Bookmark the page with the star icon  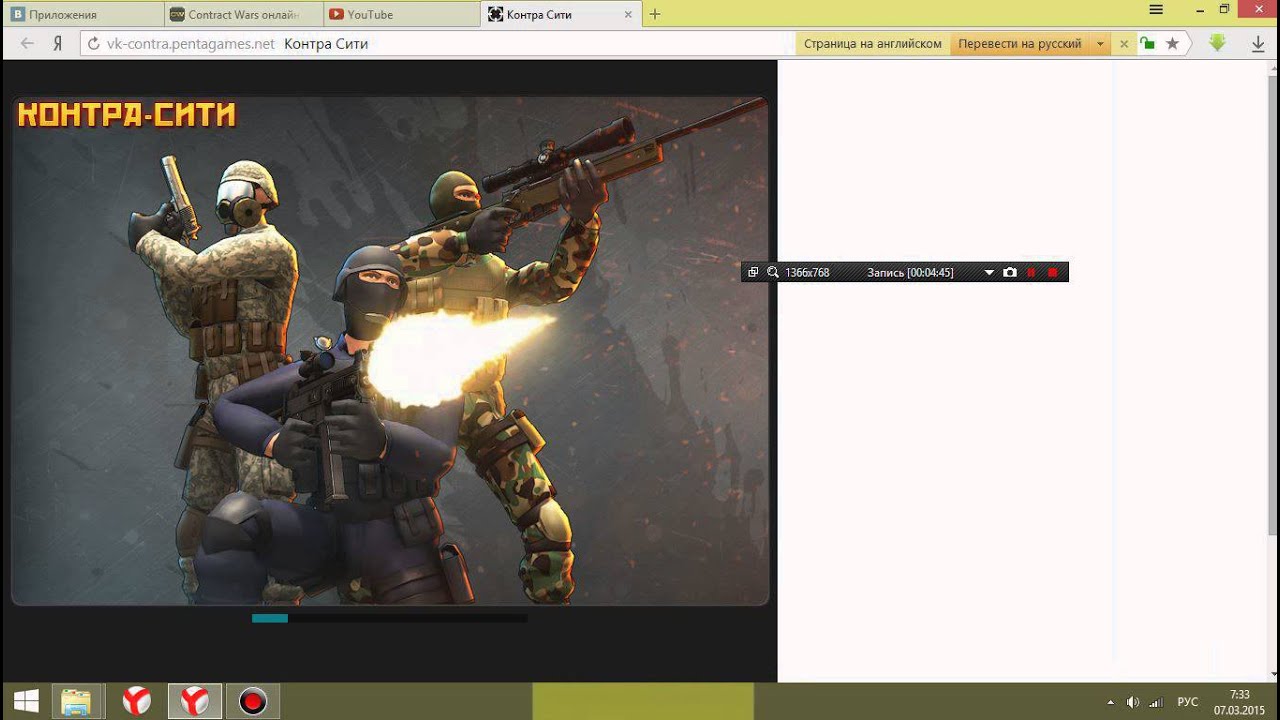pyautogui.click(x=1172, y=44)
